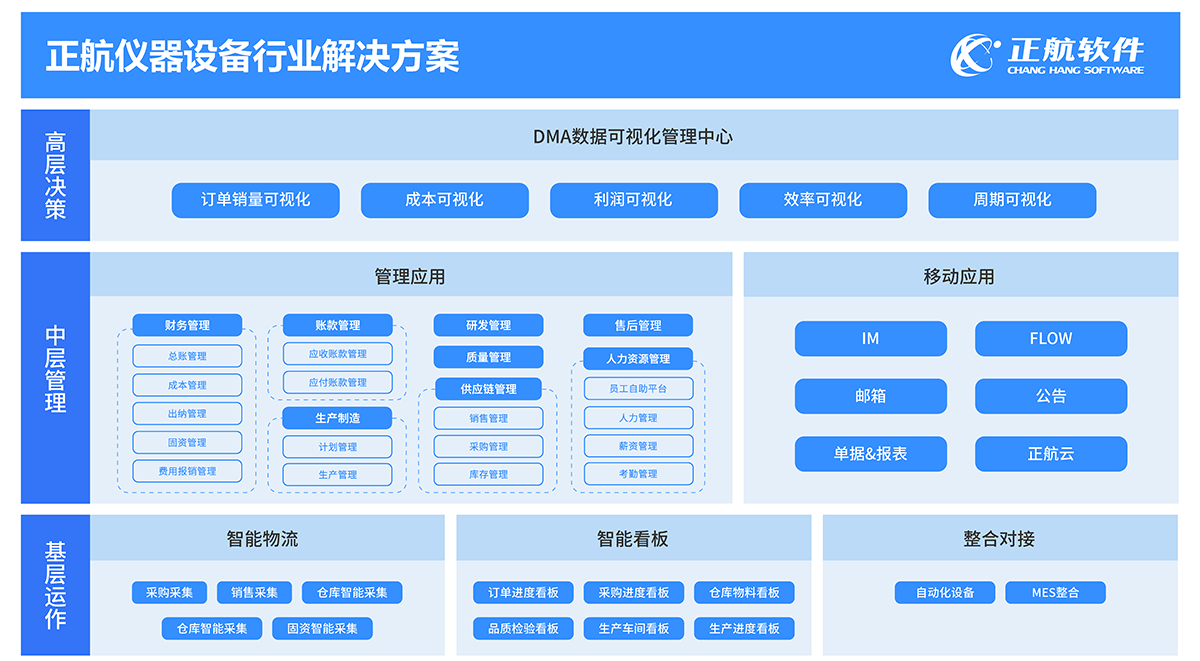Image resolution: width=1200 pixels, height=661 pixels.
Task: Click the DMA数据可视化管理中心 header
Action: tap(632, 137)
